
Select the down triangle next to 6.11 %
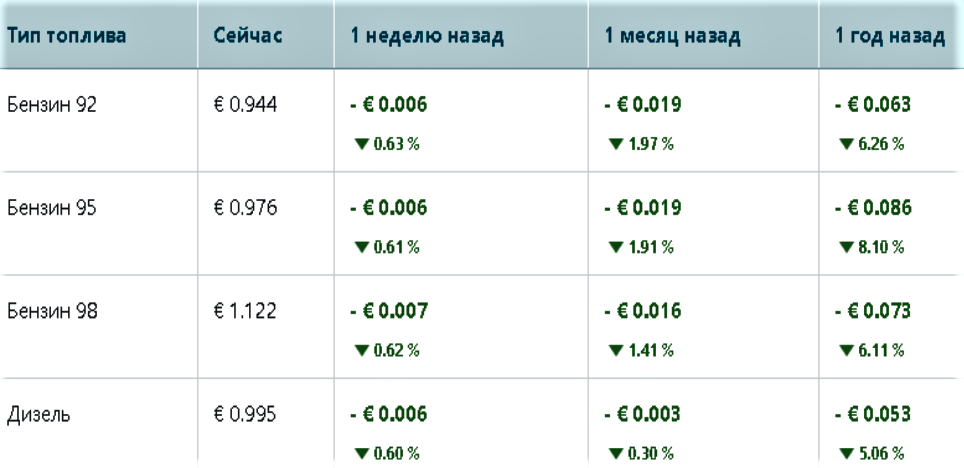click(846, 350)
